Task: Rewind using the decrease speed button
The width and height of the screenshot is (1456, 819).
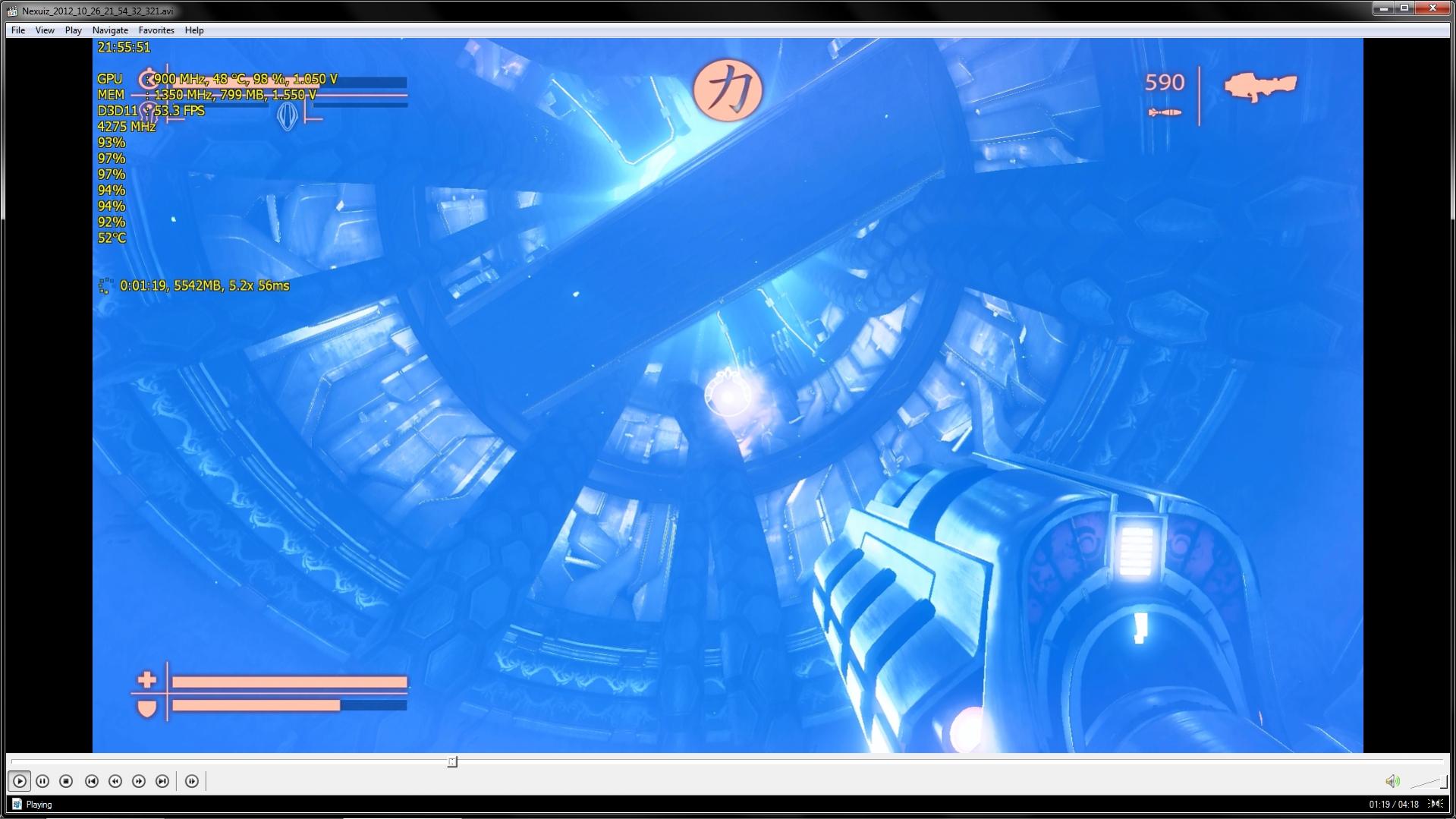Action: coord(115,781)
